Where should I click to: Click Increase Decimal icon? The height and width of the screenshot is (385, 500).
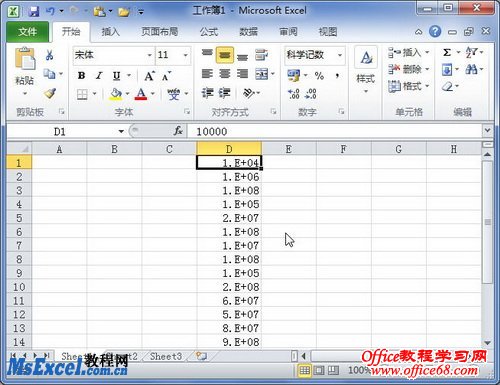coord(294,94)
